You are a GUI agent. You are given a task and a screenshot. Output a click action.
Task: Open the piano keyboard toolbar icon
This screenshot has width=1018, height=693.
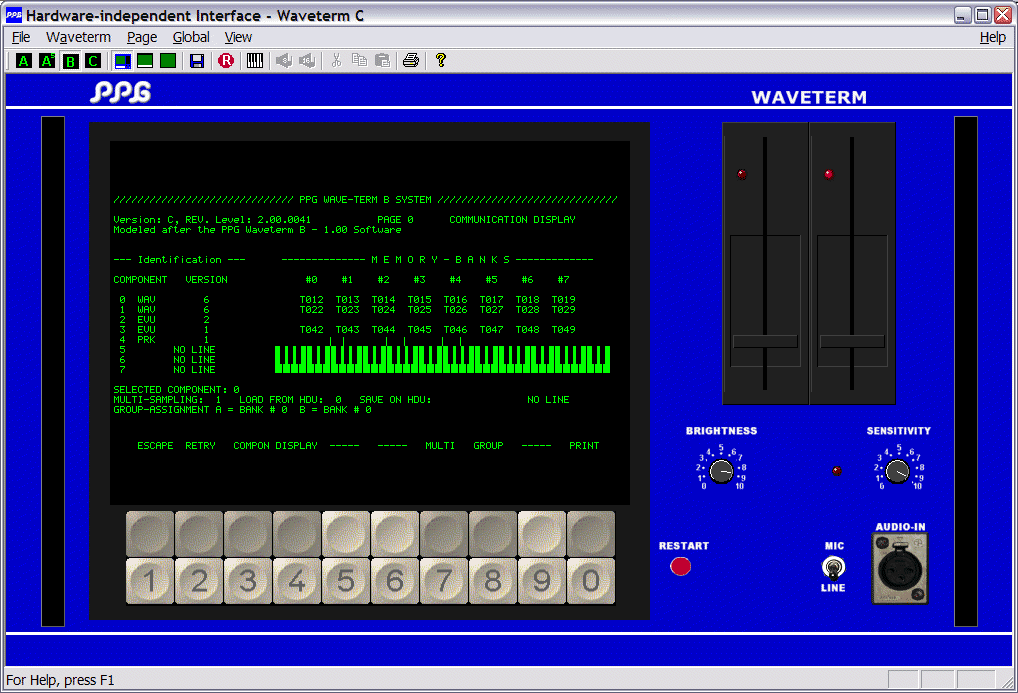(254, 61)
